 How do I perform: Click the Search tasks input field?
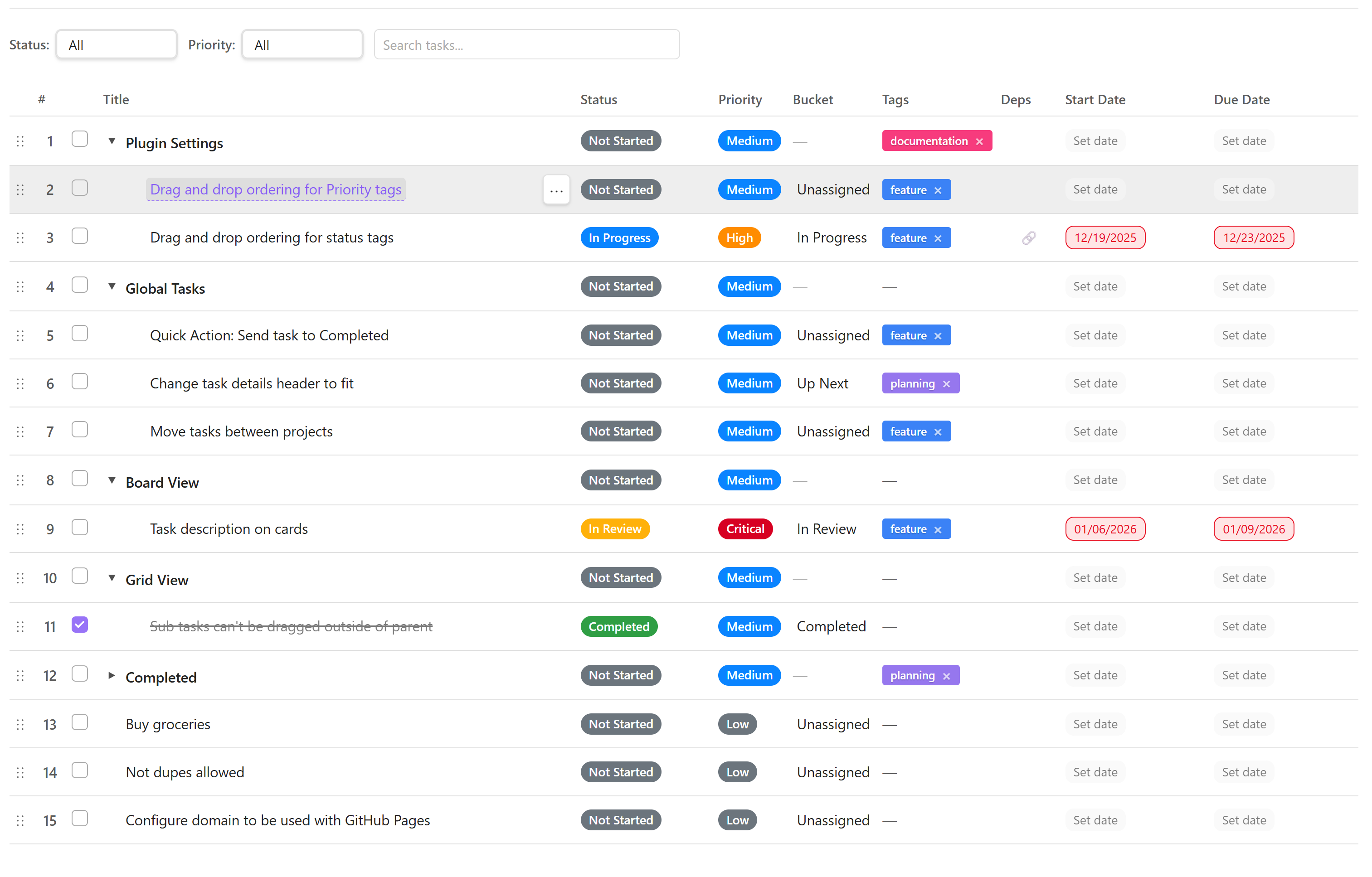(x=526, y=45)
